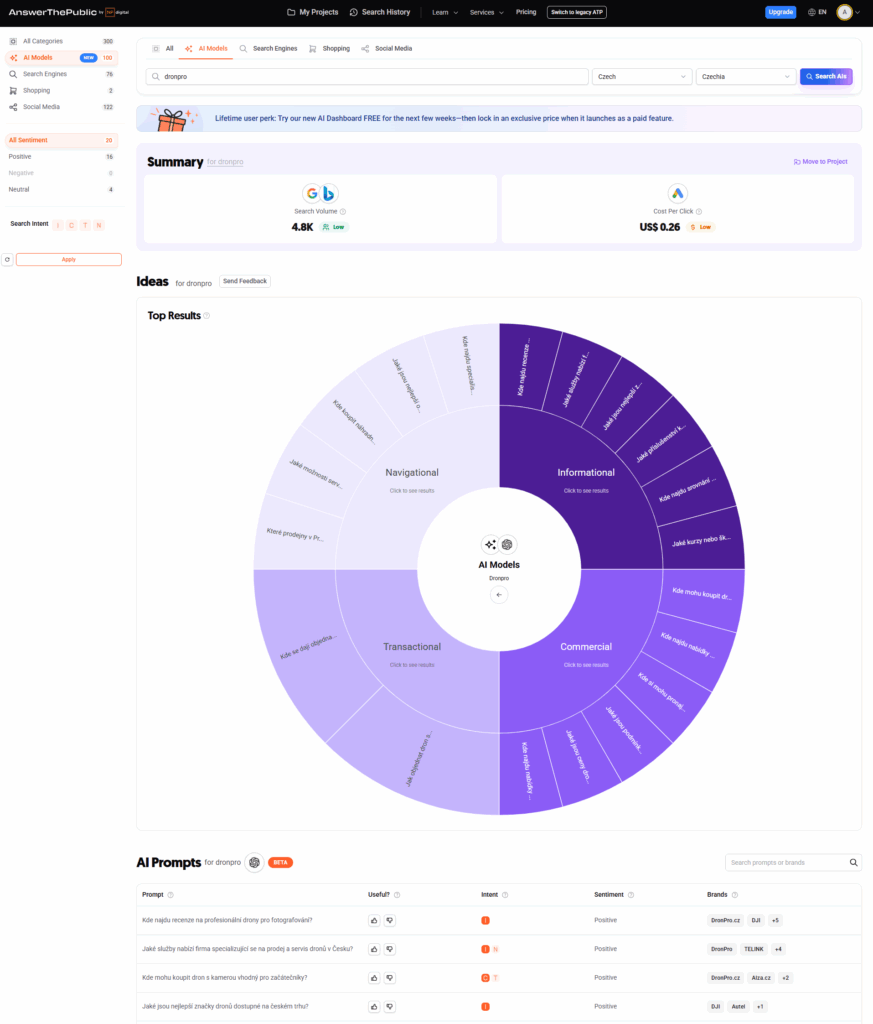Click the Top Results help icon
873x1024 pixels.
tap(207, 316)
